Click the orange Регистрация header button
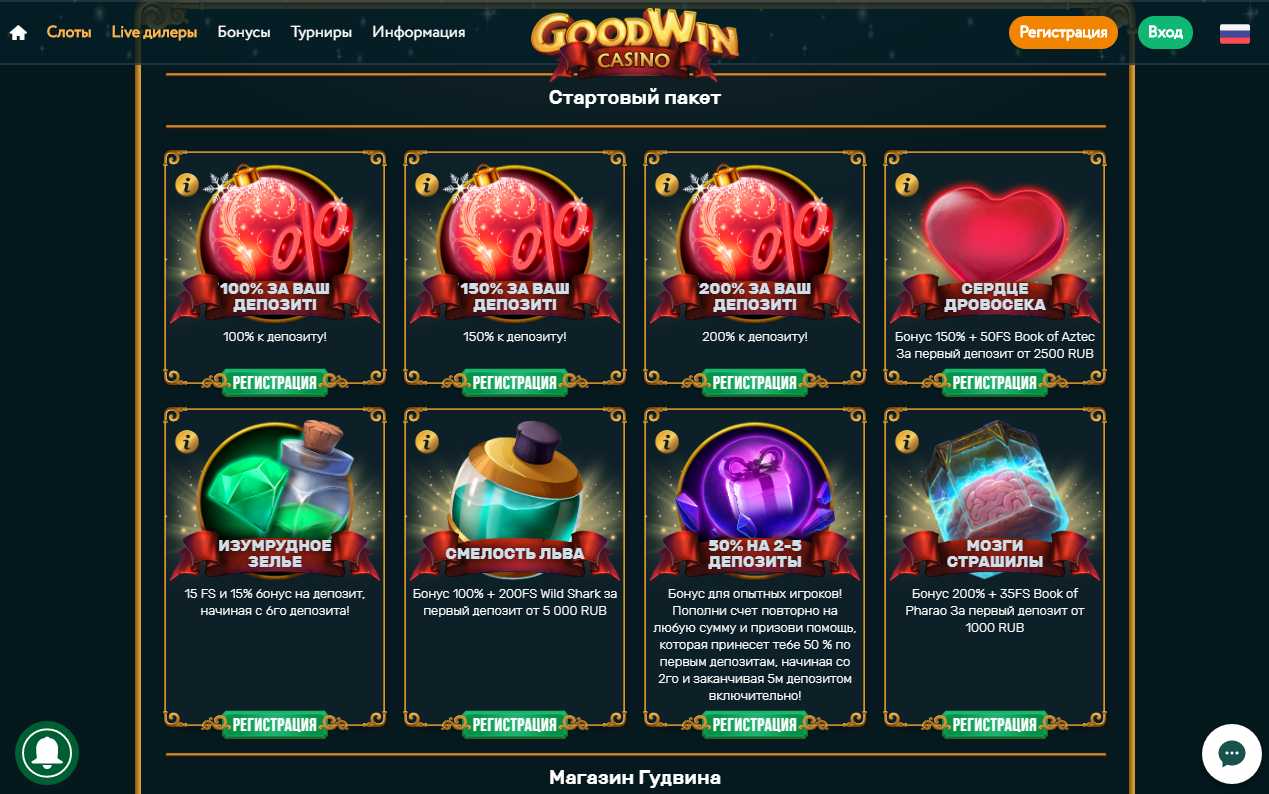Image resolution: width=1269 pixels, height=794 pixels. click(1063, 32)
